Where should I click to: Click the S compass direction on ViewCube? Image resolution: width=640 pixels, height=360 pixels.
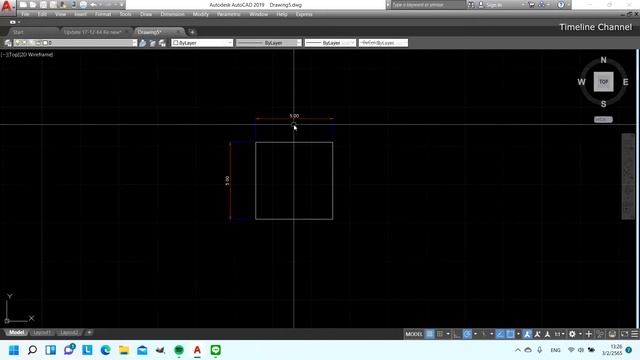[603, 104]
